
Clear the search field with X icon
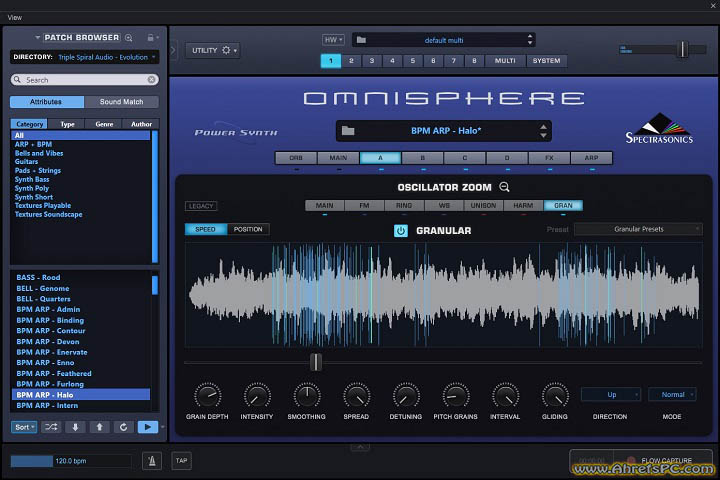pyautogui.click(x=152, y=79)
